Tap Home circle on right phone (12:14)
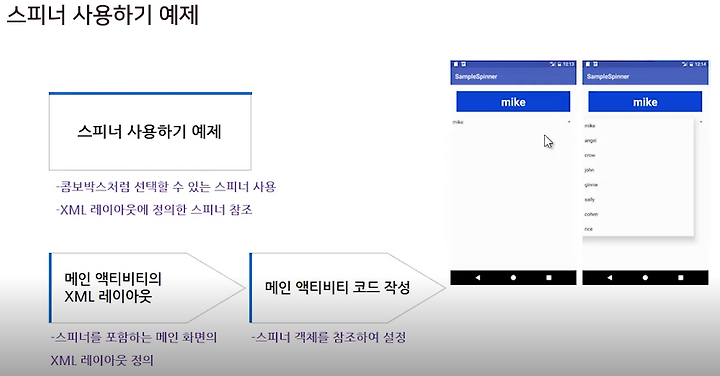 coord(645,278)
